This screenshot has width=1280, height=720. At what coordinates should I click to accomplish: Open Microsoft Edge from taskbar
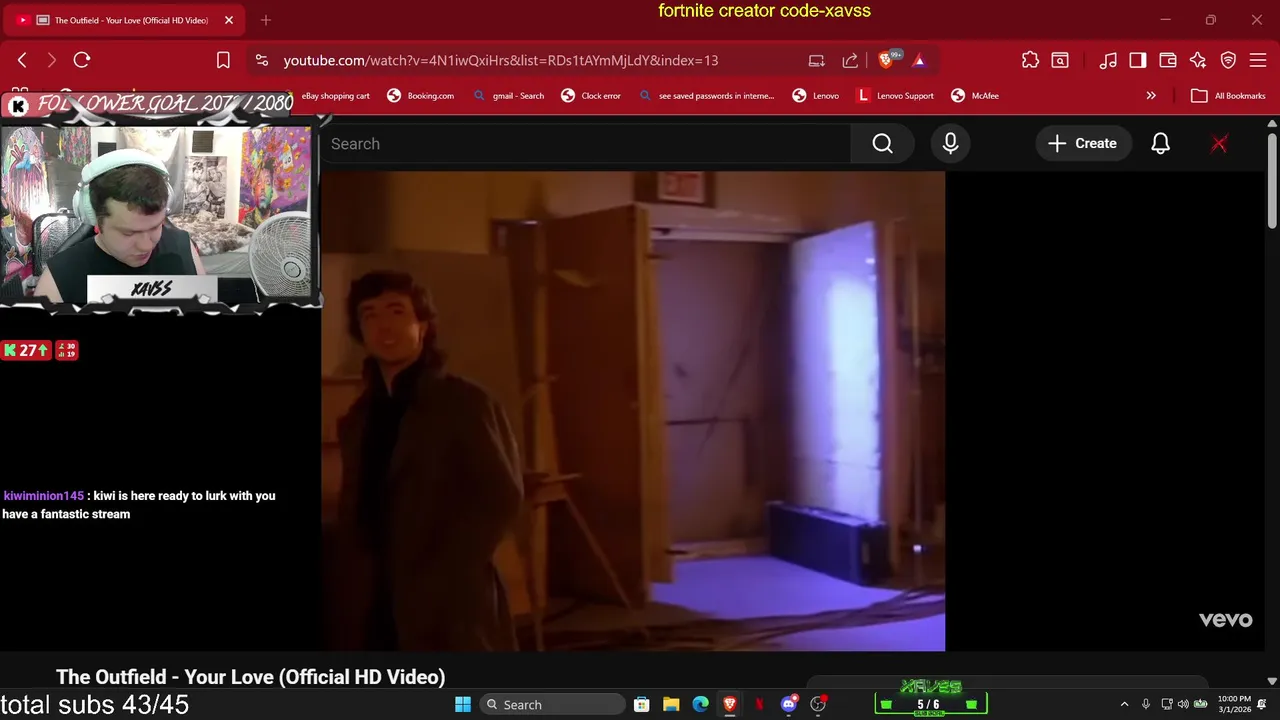701,705
